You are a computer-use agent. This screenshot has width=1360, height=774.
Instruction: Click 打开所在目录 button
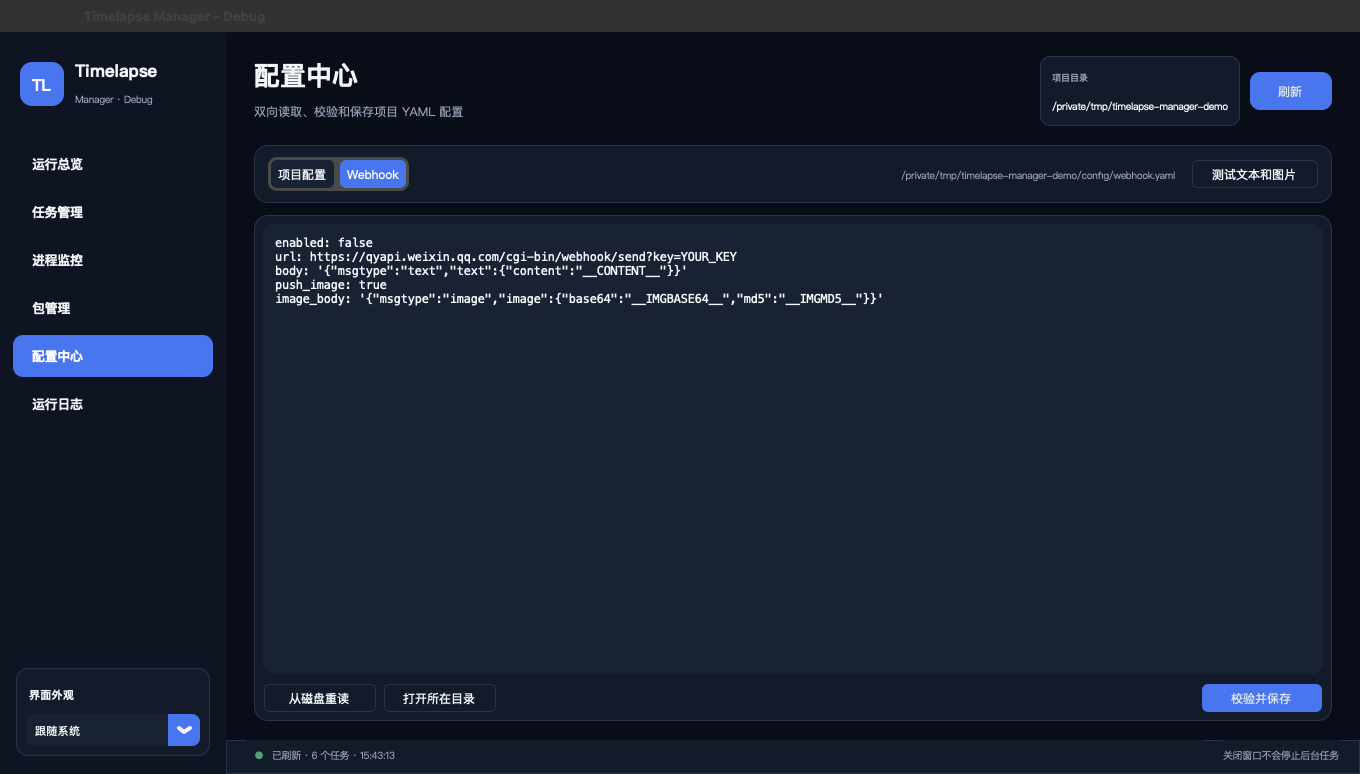point(439,698)
